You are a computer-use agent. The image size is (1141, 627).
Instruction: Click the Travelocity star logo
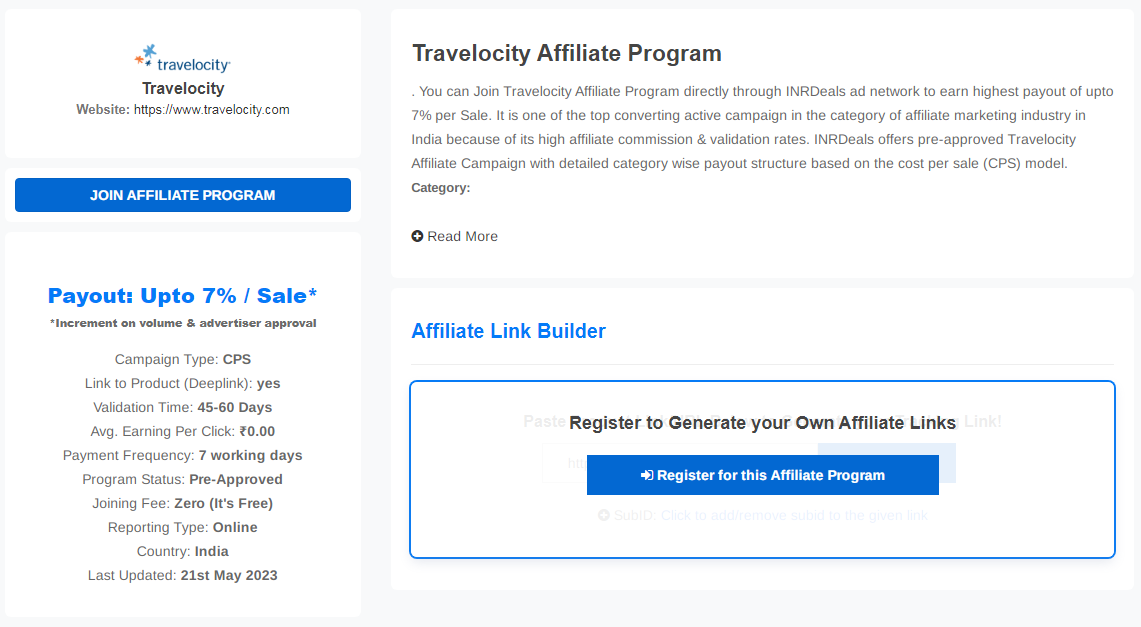tap(146, 56)
